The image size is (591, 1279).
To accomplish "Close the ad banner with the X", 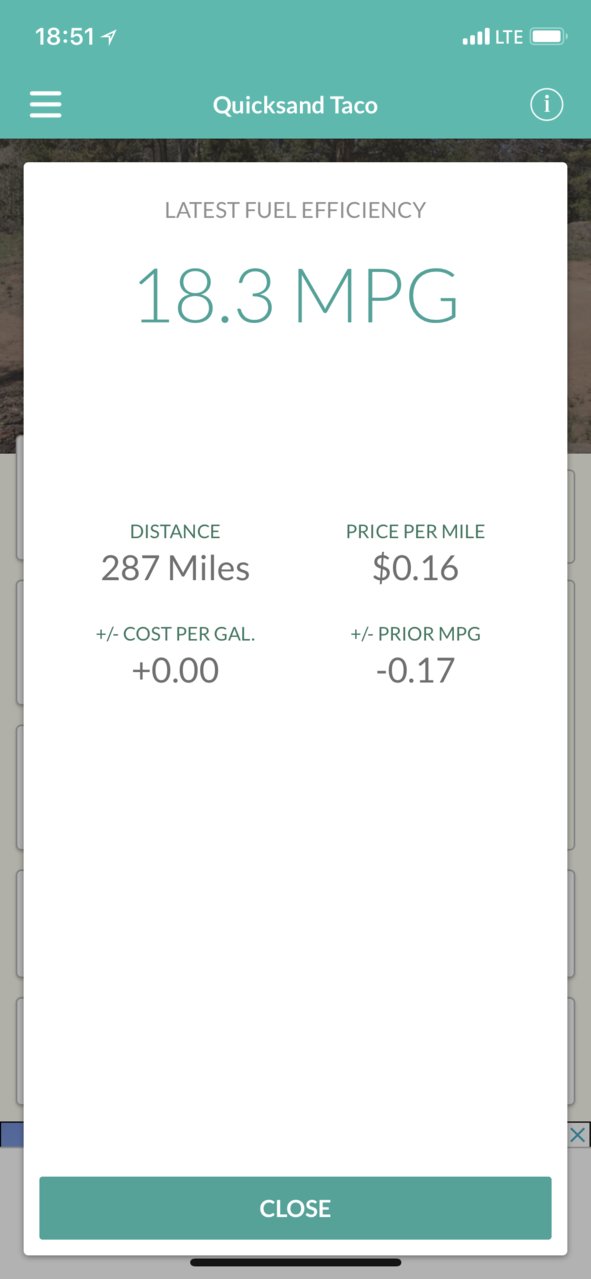I will [x=577, y=1135].
